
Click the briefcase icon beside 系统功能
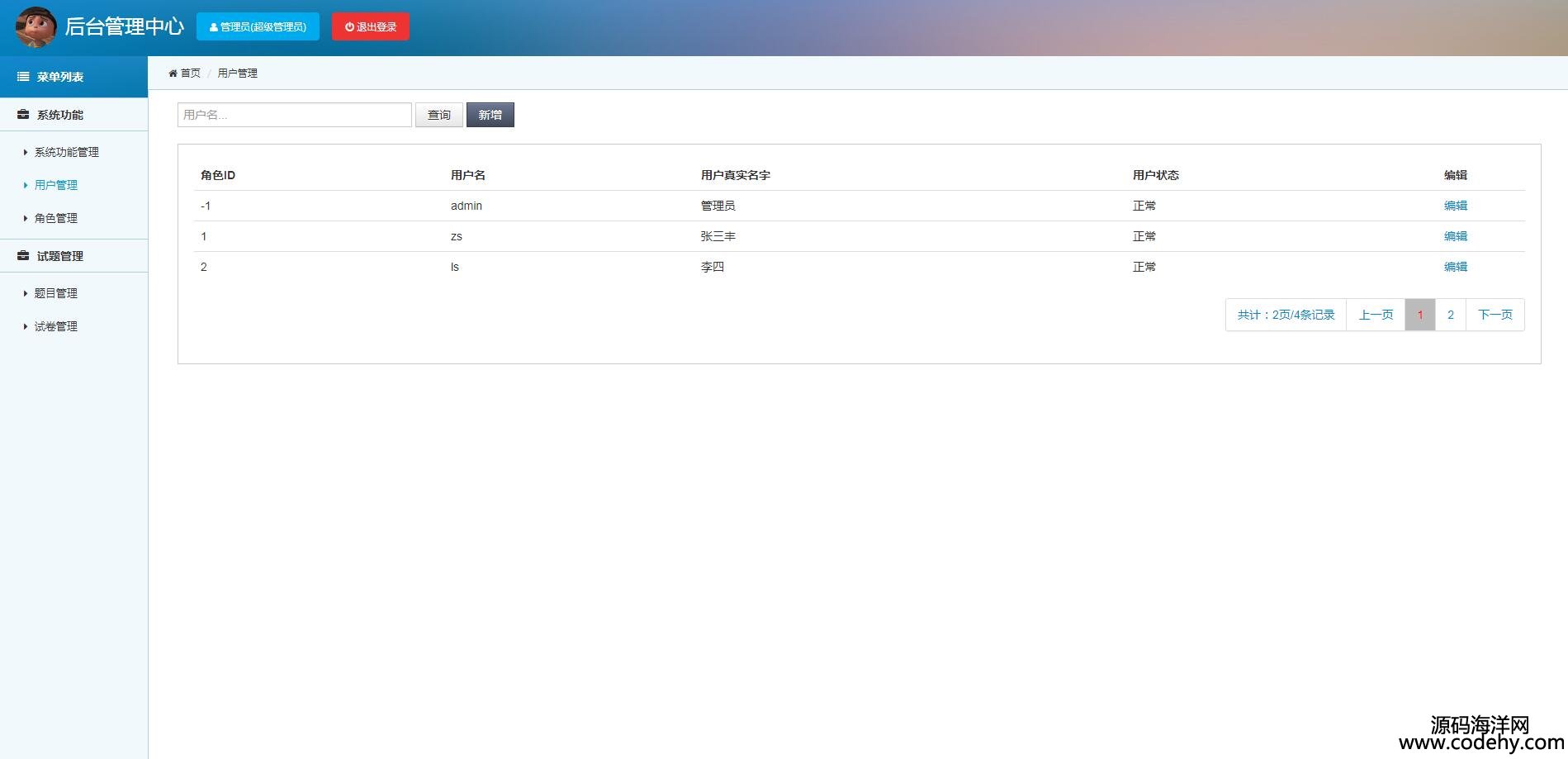23,115
